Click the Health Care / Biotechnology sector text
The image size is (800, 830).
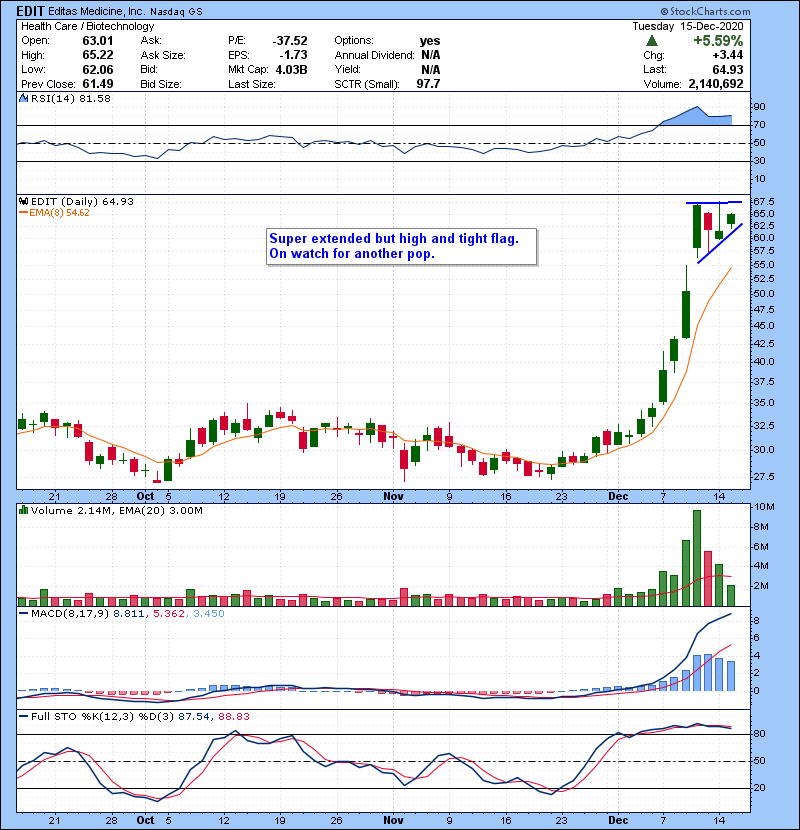[x=87, y=26]
